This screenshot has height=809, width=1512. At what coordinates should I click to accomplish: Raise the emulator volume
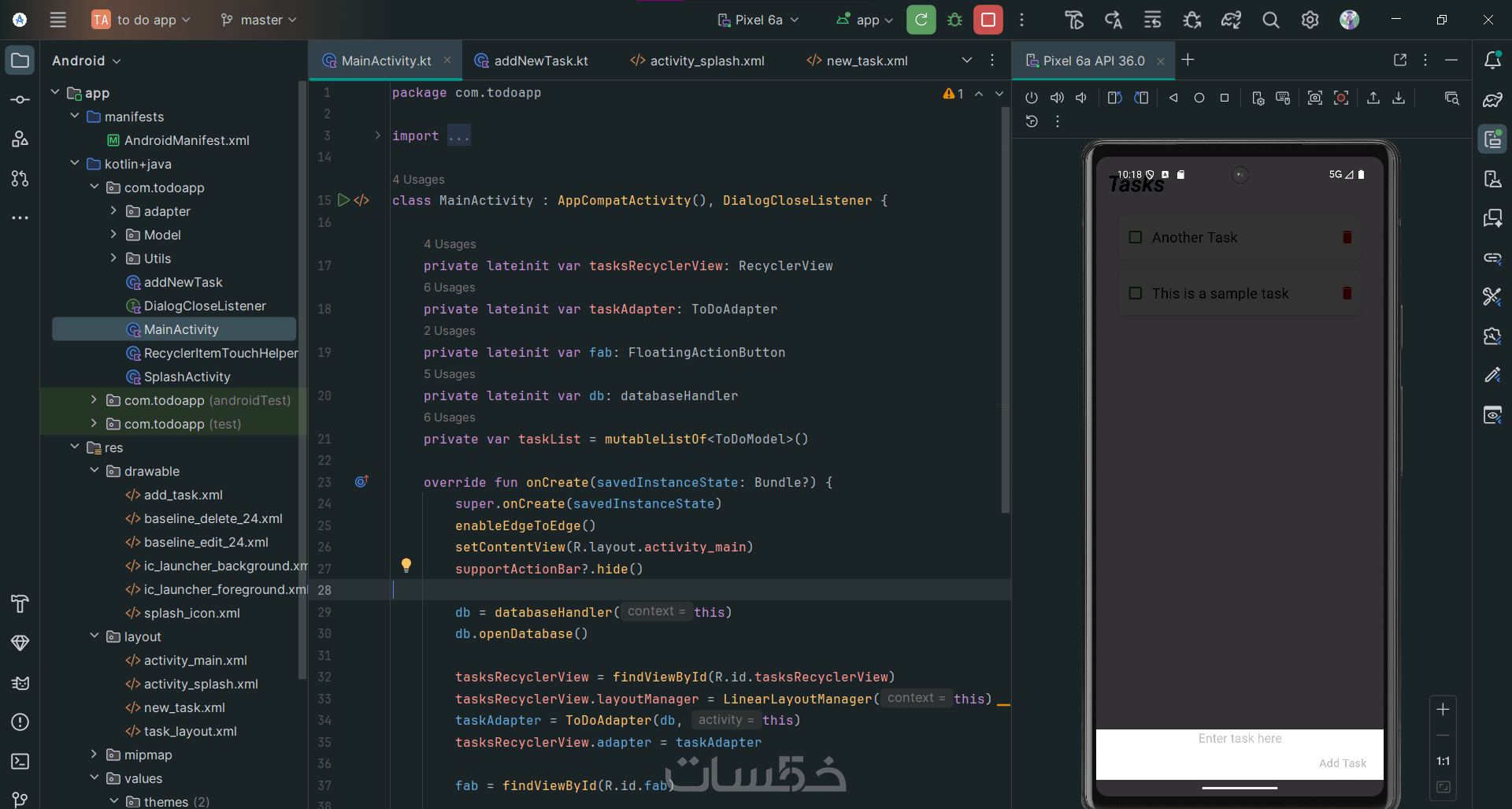1057,98
